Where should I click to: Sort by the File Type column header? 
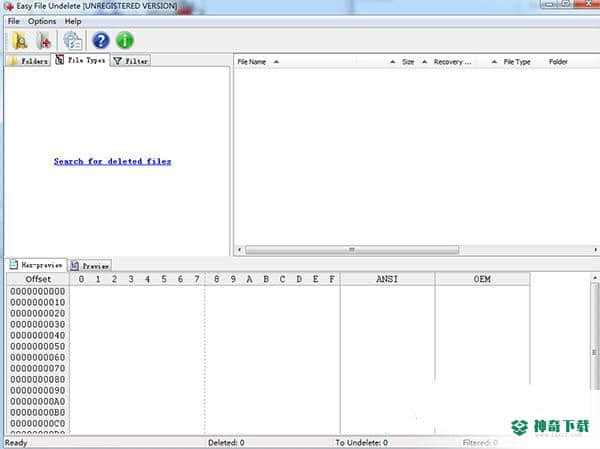[x=517, y=62]
